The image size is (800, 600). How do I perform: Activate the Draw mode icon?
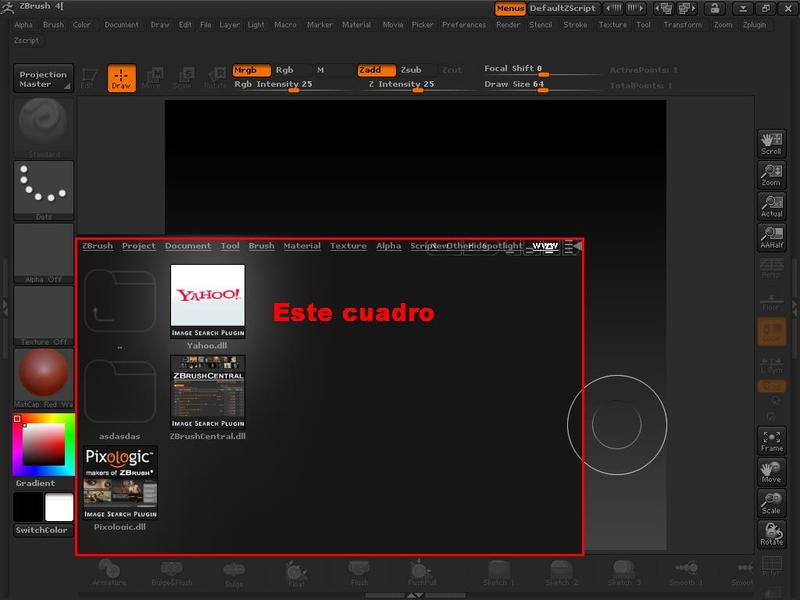tap(121, 78)
